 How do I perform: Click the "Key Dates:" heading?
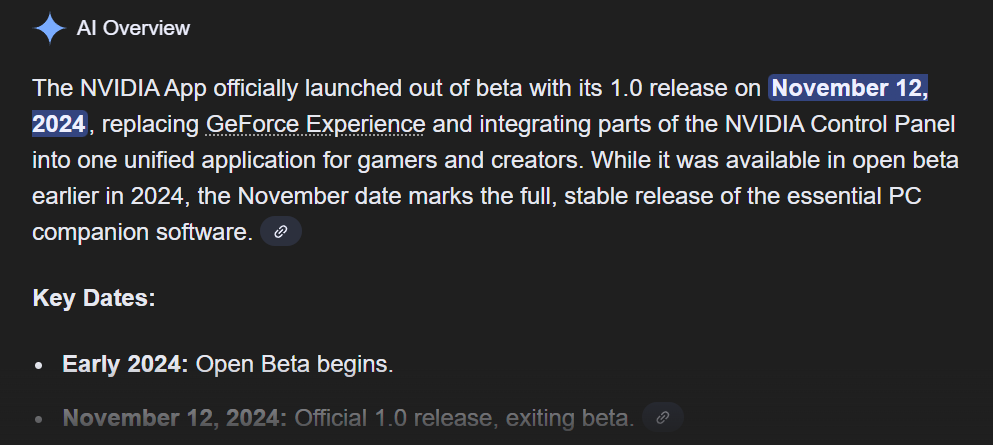click(x=94, y=299)
